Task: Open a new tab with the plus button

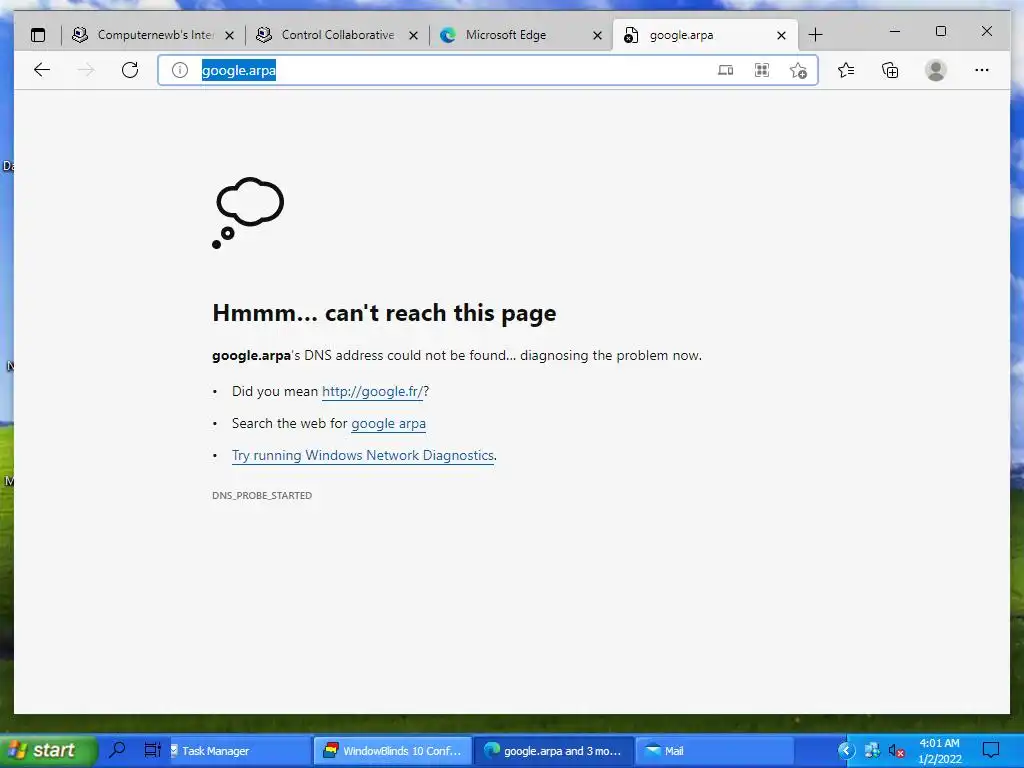Action: pyautogui.click(x=815, y=35)
